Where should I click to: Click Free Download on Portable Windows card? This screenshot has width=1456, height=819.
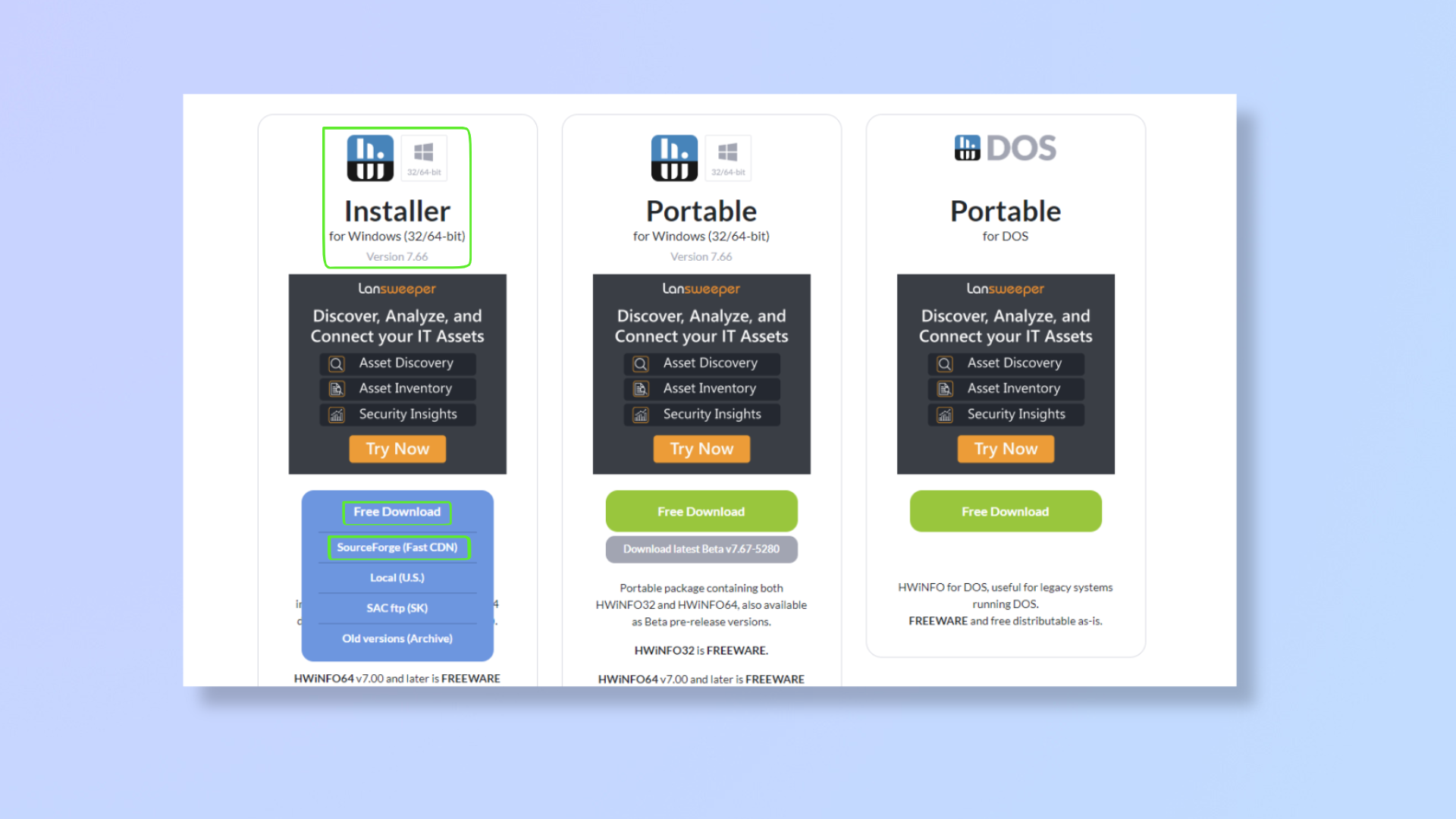pos(700,510)
